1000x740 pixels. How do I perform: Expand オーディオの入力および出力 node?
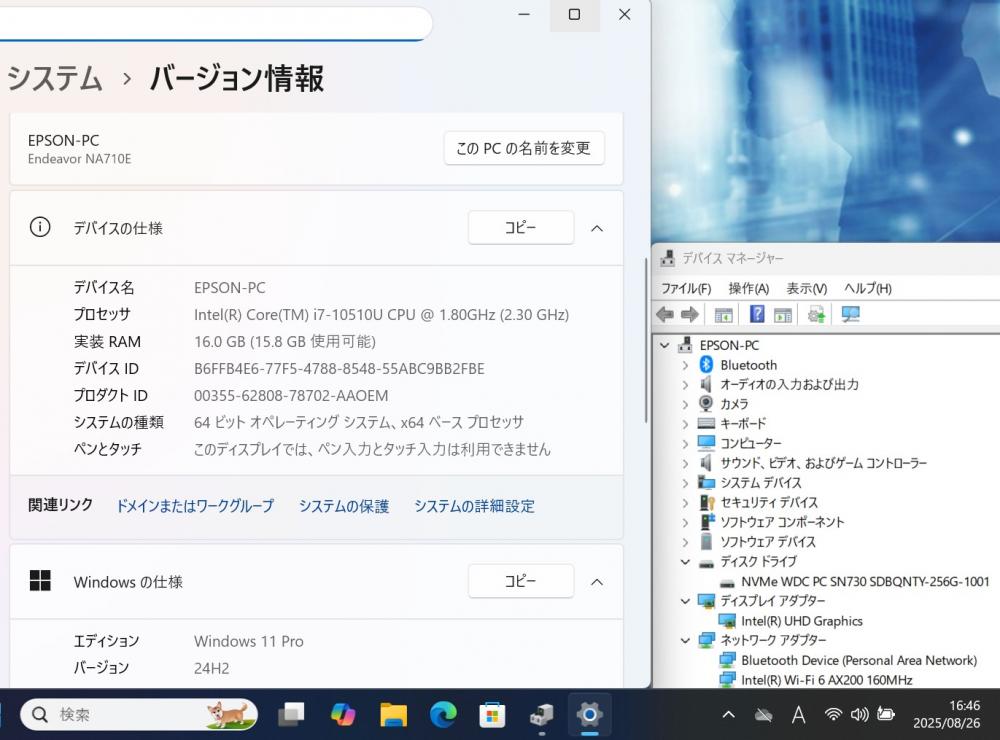tap(685, 385)
